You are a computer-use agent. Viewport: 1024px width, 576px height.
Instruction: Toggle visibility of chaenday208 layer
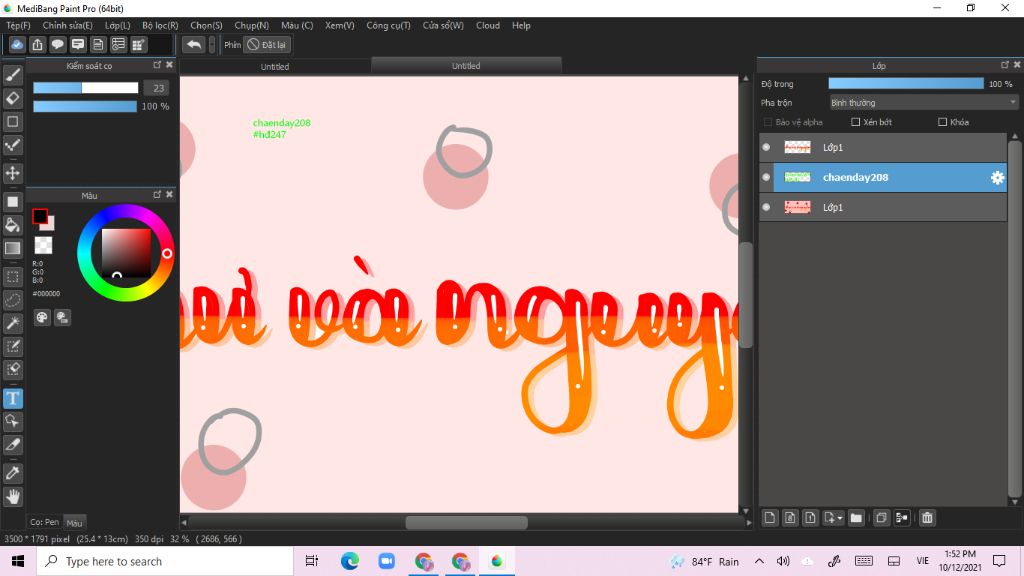click(766, 177)
